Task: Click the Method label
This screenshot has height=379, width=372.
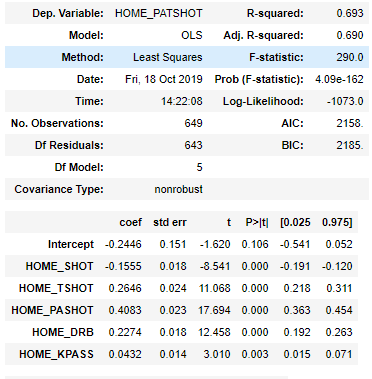Action: (x=82, y=57)
